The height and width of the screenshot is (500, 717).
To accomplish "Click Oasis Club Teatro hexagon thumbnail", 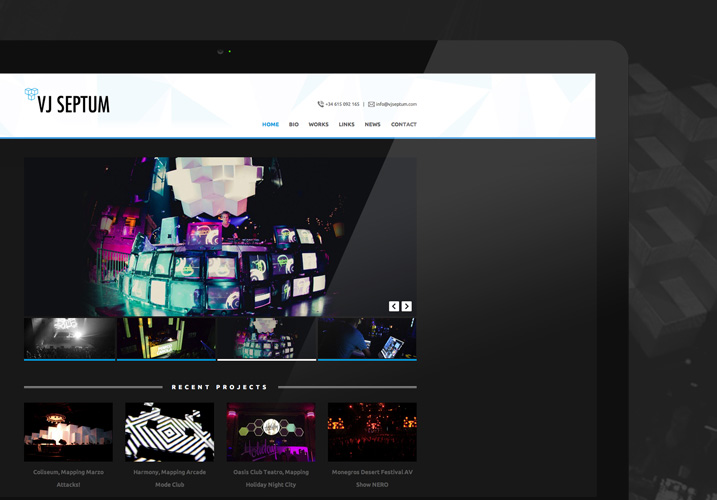I will pos(270,432).
